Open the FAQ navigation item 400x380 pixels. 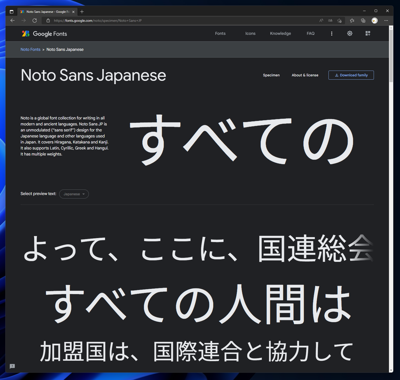310,34
